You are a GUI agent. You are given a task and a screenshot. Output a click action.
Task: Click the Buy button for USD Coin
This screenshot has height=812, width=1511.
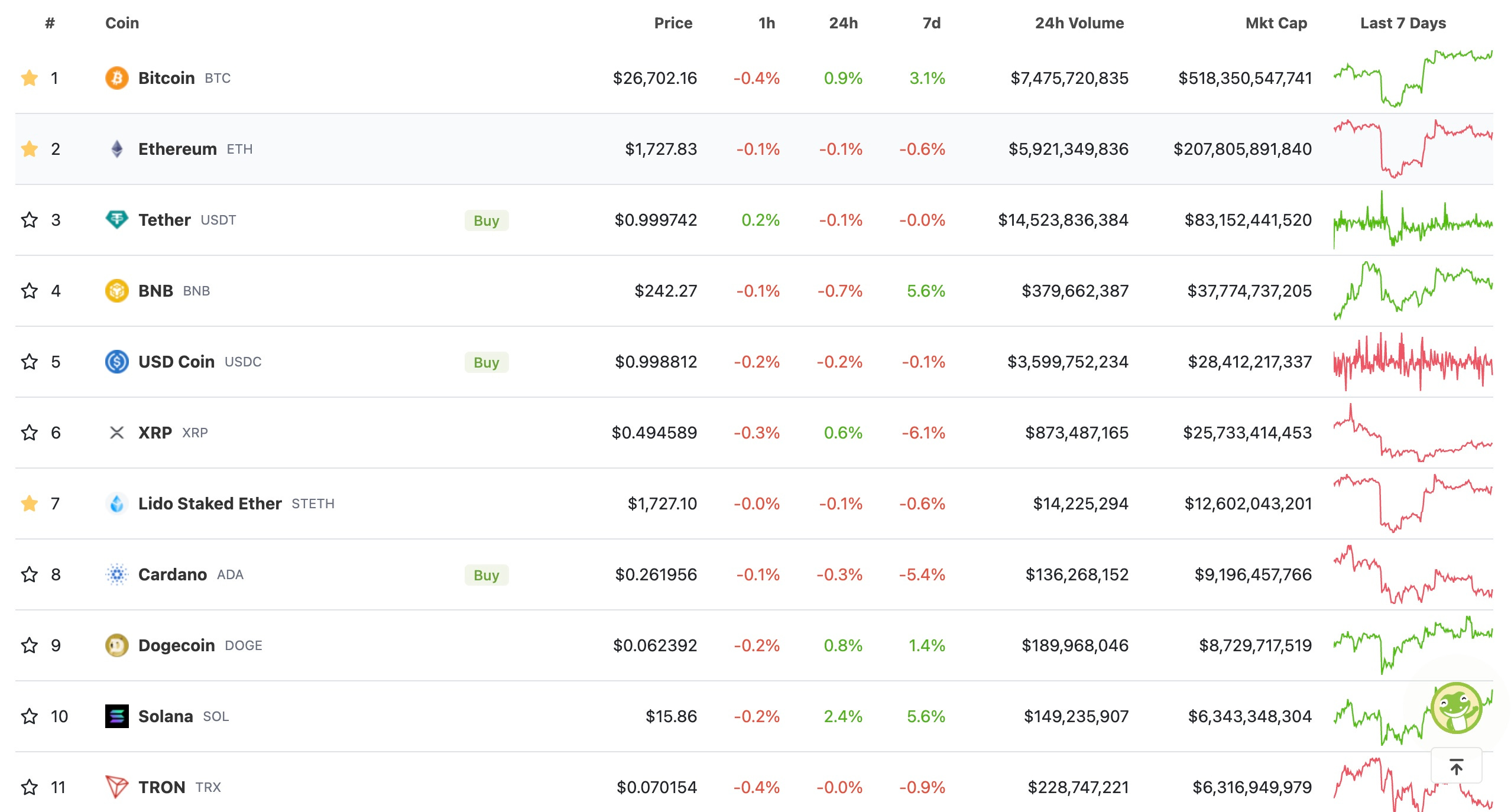pyautogui.click(x=486, y=362)
